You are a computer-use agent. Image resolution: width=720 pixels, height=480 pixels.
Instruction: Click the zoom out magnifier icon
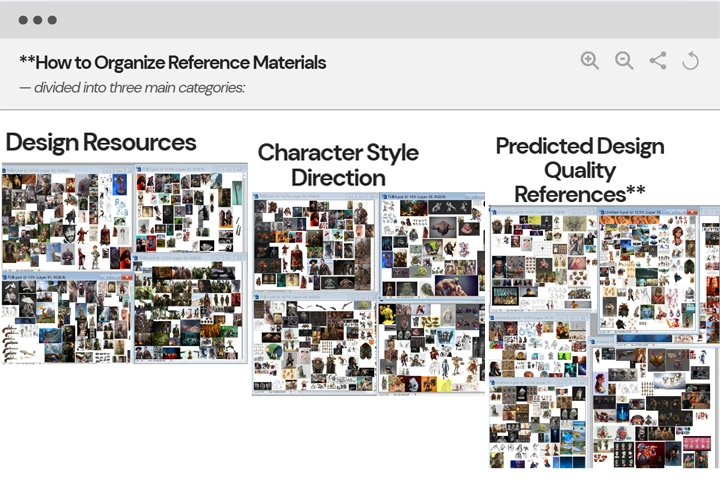[624, 61]
